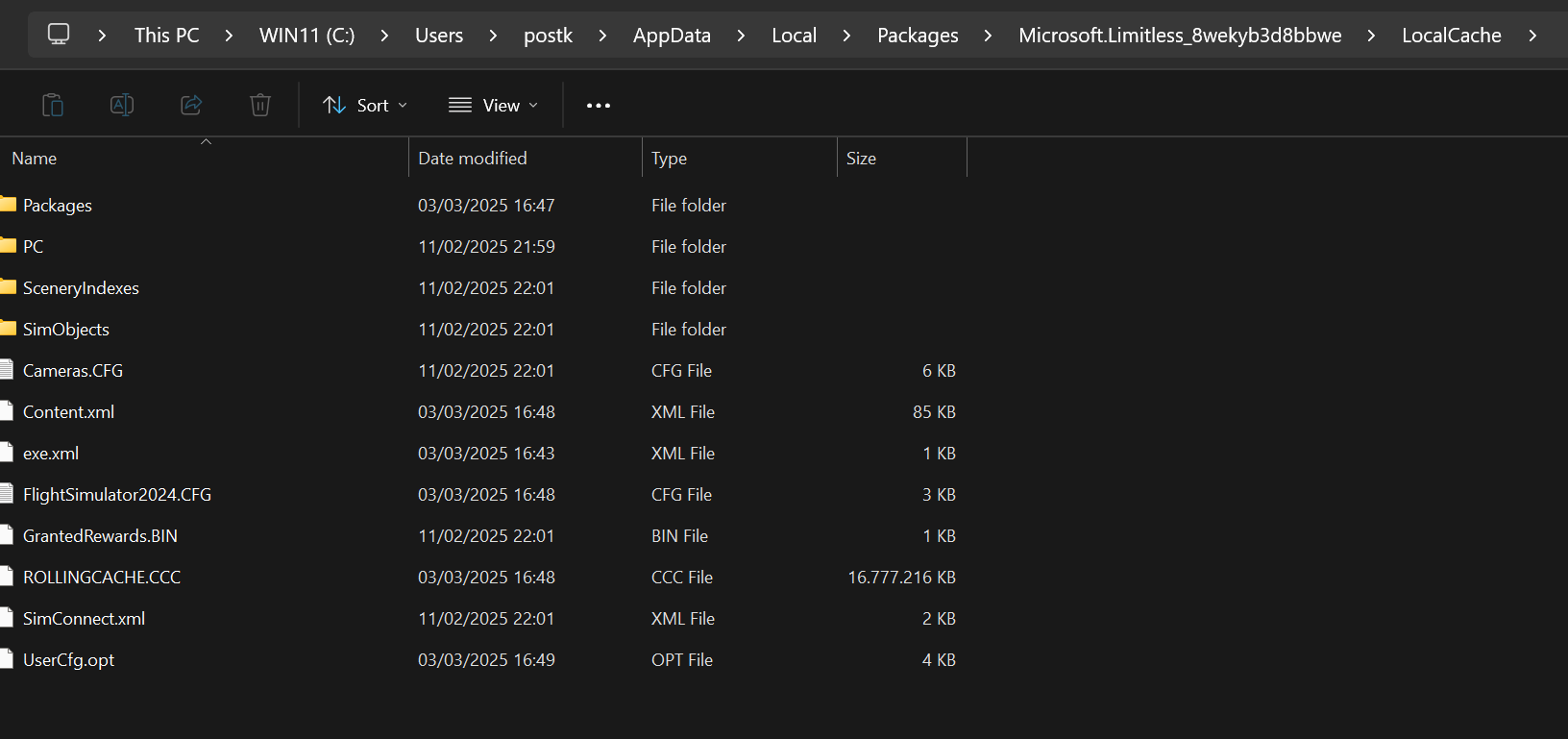Viewport: 1568px width, 739px height.
Task: Navigate to WIN11 (C:) breadcrumb
Action: point(306,36)
